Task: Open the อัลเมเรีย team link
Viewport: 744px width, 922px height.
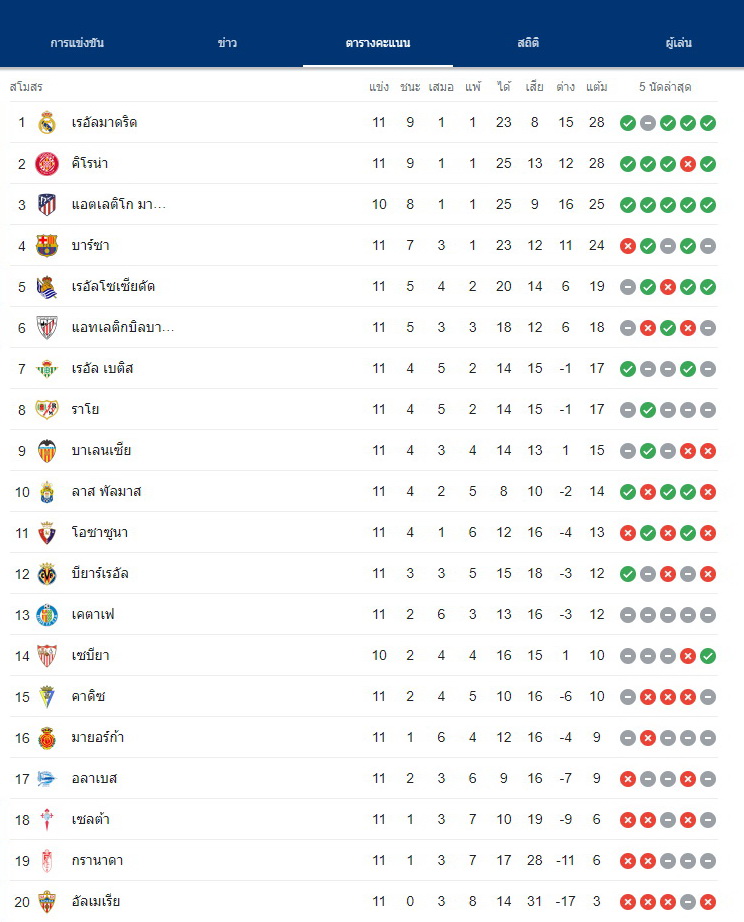Action: (96, 901)
